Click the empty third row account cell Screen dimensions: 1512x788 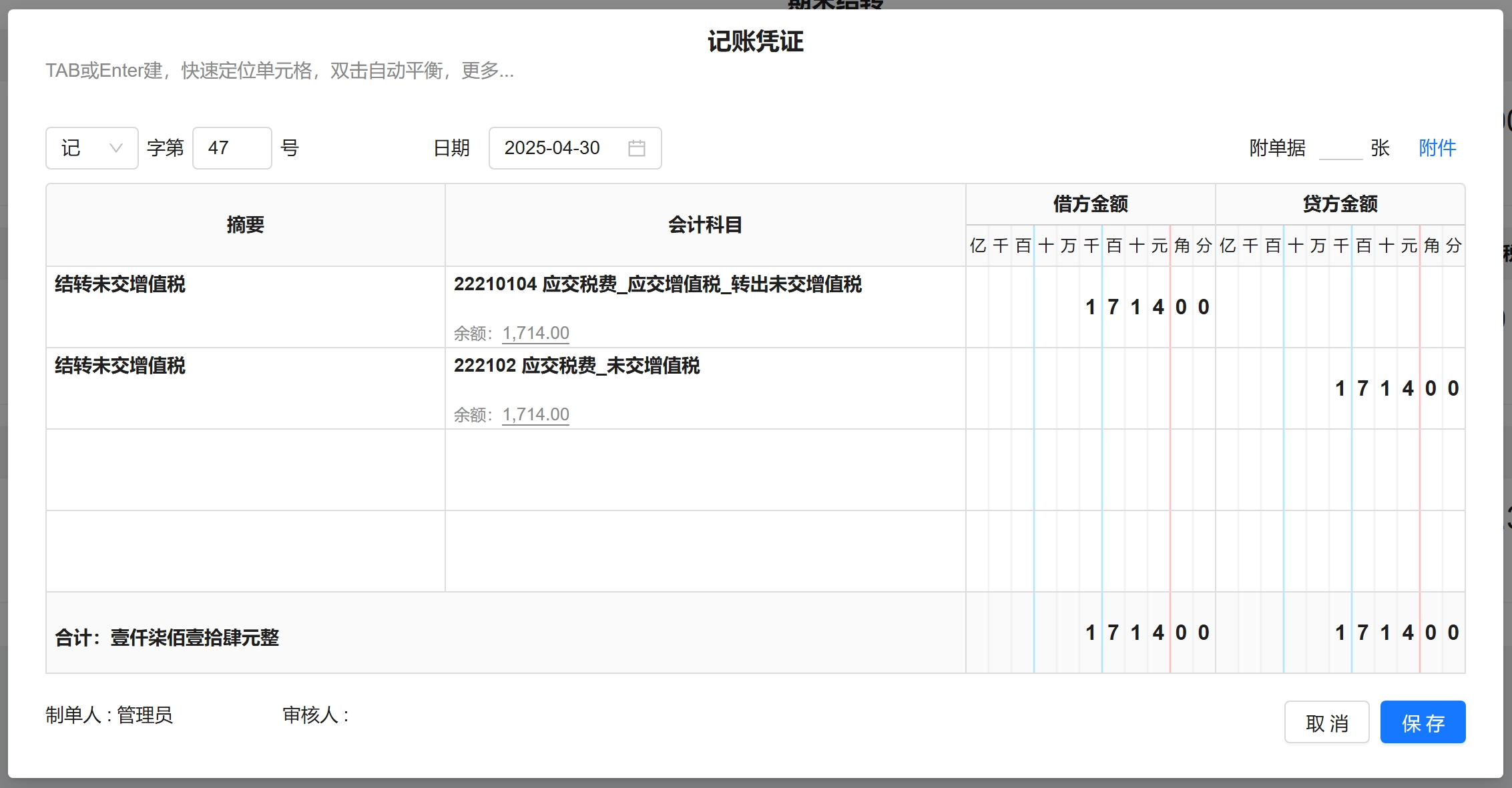tap(705, 470)
